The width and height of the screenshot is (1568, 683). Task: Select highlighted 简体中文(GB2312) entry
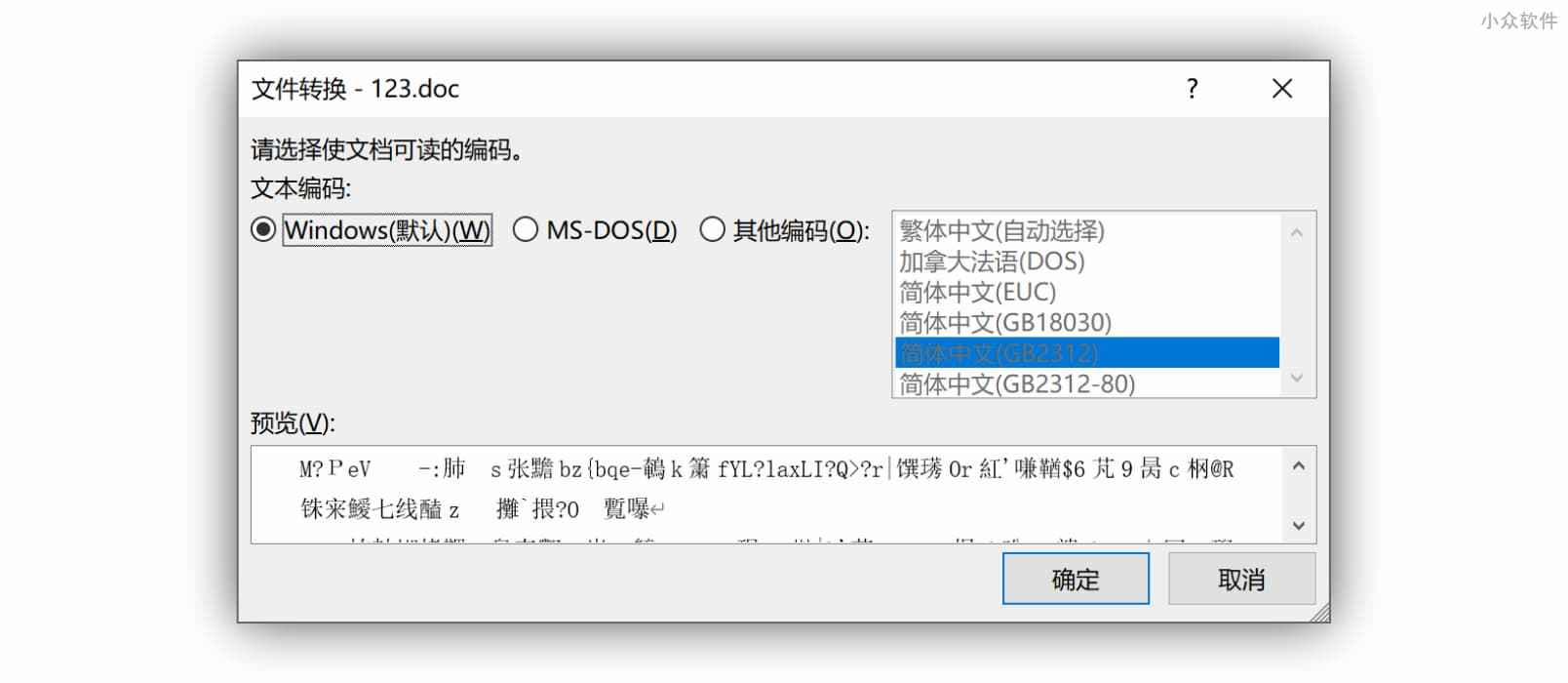(x=1086, y=352)
